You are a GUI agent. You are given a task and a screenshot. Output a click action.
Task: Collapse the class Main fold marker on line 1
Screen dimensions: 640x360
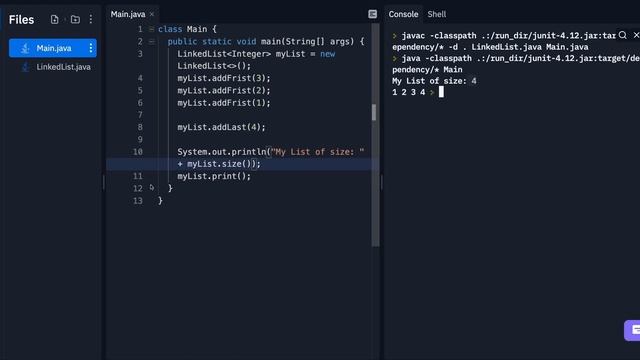coord(151,29)
